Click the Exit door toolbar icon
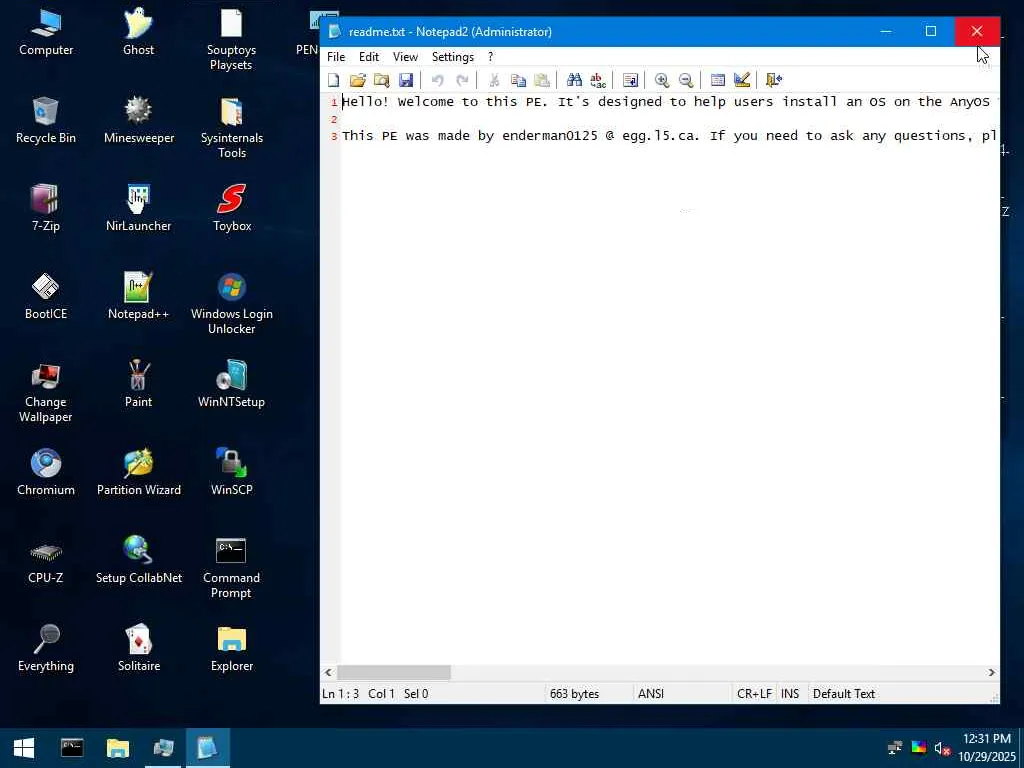The height and width of the screenshot is (768, 1024). tap(774, 80)
